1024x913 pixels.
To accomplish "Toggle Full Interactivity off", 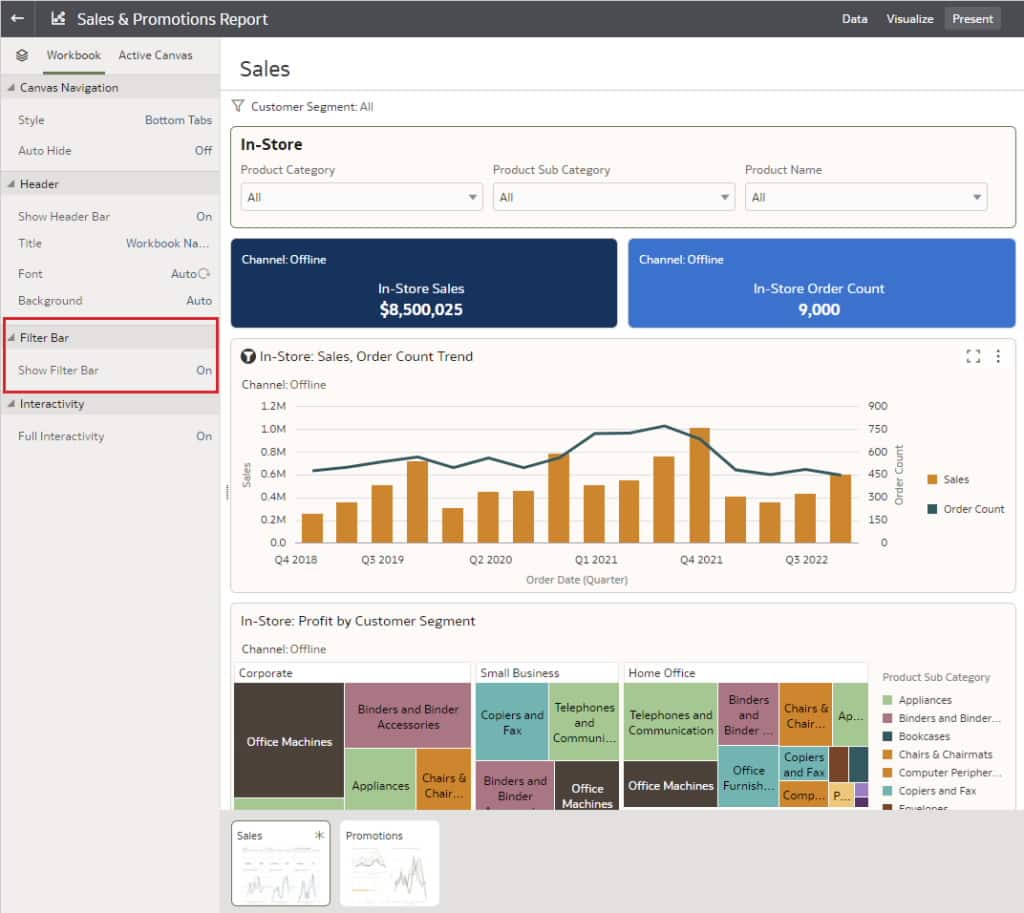I will coord(202,436).
